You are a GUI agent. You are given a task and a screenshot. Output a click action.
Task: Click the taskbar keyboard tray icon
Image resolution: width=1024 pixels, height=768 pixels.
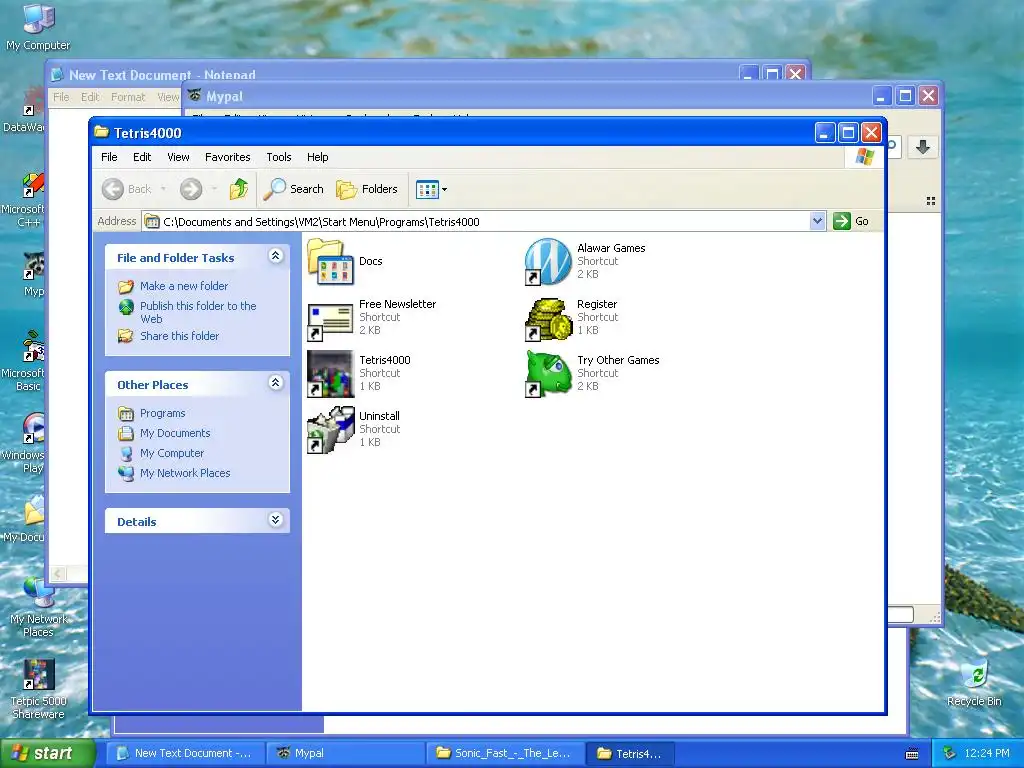[x=912, y=754]
